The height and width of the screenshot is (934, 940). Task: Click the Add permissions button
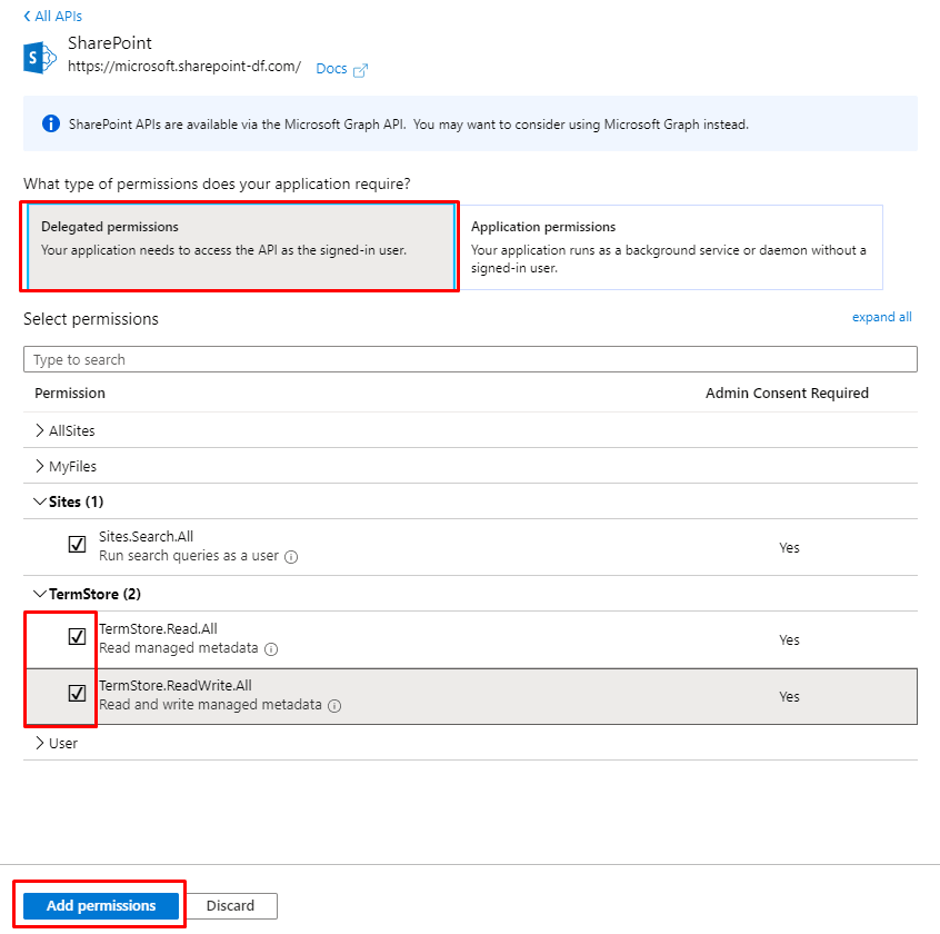tap(99, 906)
